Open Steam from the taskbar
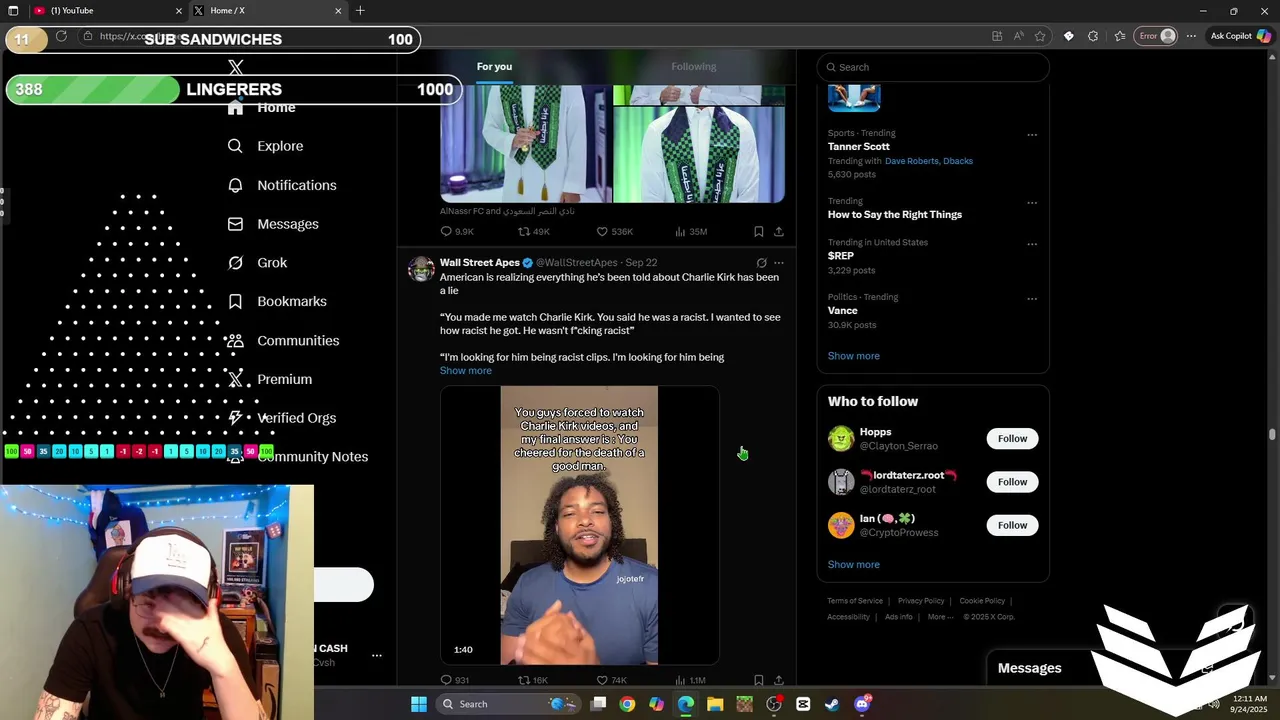The width and height of the screenshot is (1280, 720). 832,704
